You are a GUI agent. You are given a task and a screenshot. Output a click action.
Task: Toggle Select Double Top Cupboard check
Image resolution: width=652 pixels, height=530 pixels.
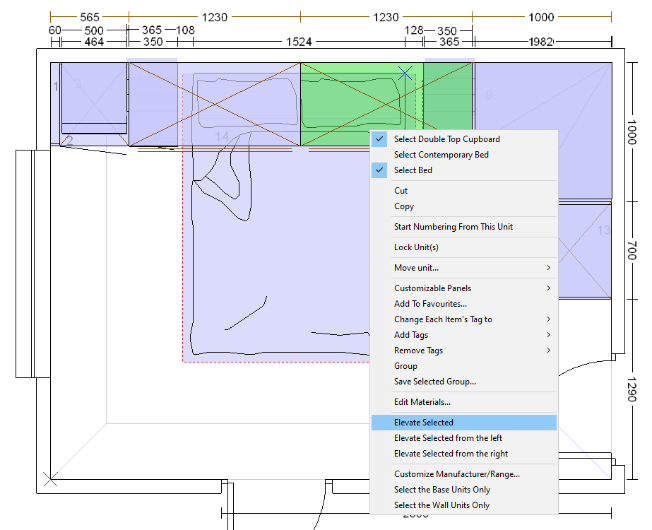click(x=464, y=139)
